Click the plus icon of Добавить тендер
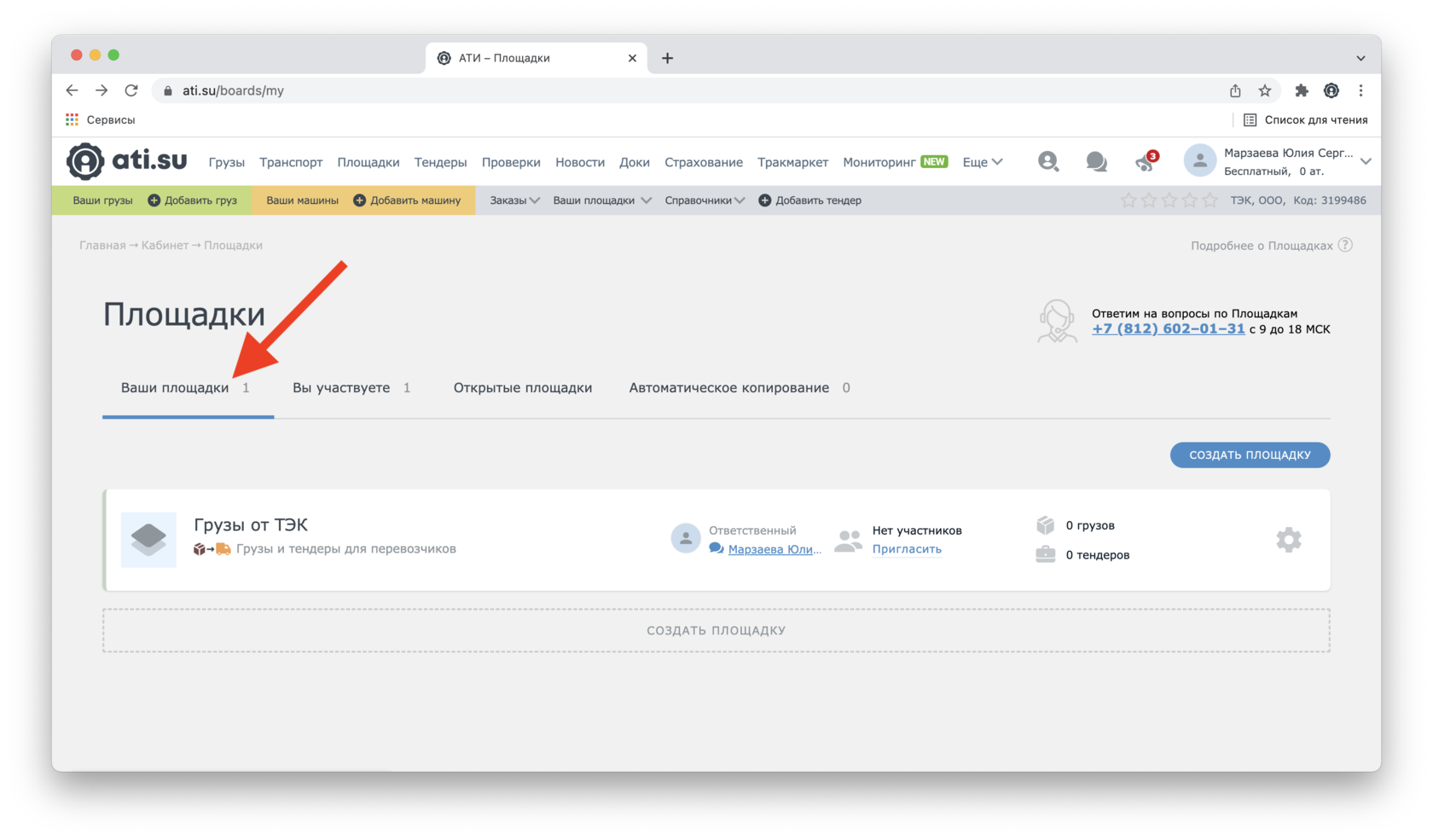The width and height of the screenshot is (1433, 840). tap(764, 200)
